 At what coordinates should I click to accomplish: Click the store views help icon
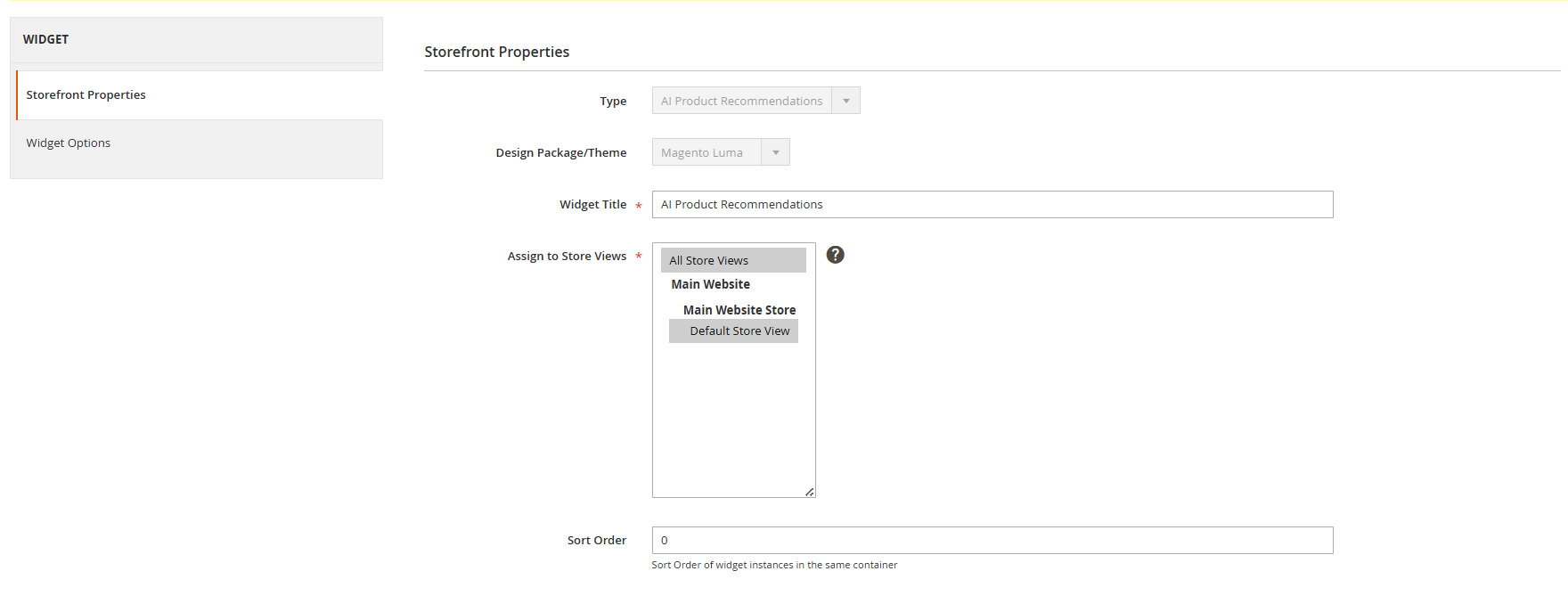click(x=836, y=255)
